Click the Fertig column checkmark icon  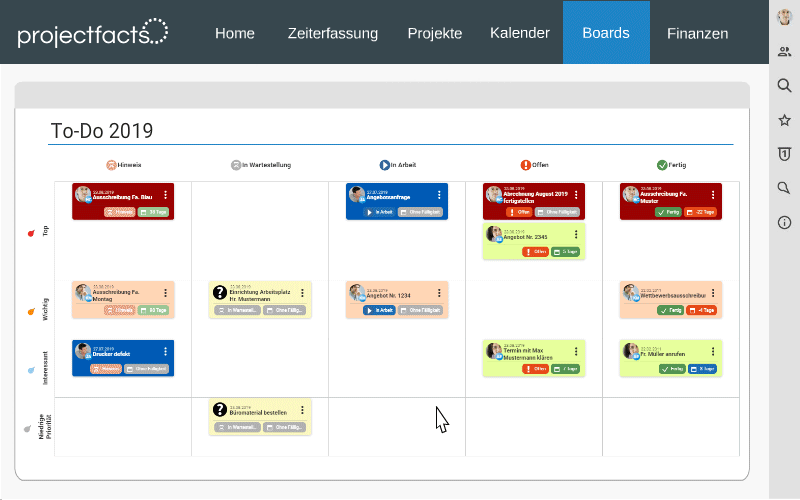(x=662, y=165)
